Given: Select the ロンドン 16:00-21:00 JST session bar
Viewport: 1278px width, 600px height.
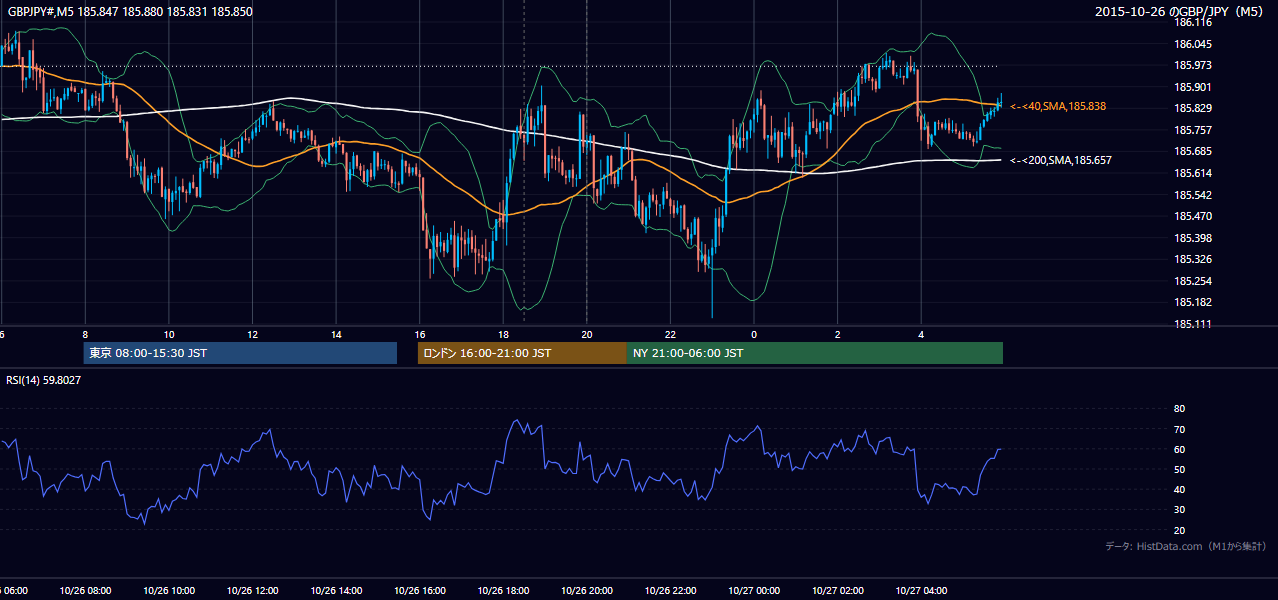Looking at the screenshot, I should tap(522, 353).
